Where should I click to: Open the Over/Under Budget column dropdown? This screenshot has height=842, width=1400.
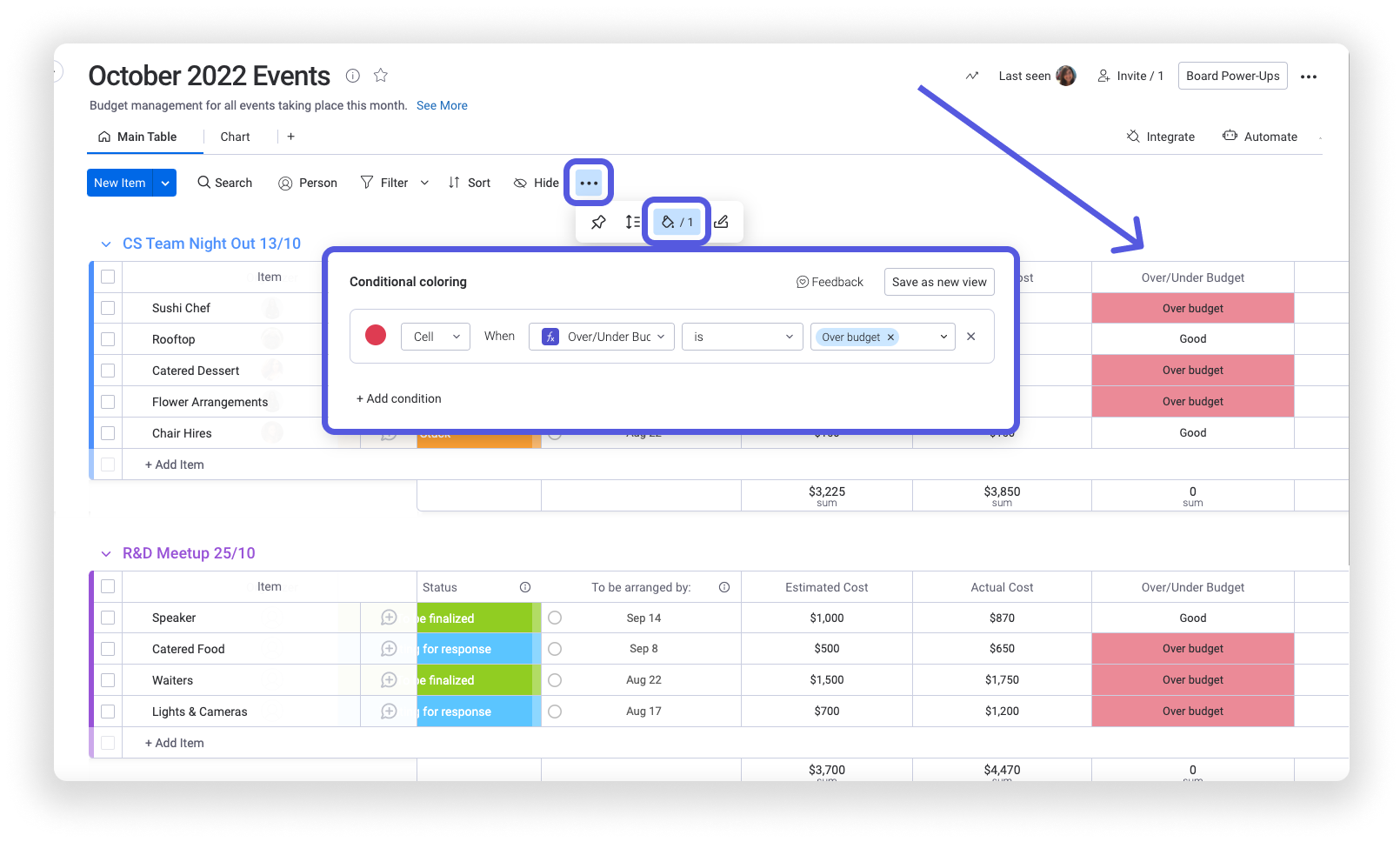coord(602,337)
